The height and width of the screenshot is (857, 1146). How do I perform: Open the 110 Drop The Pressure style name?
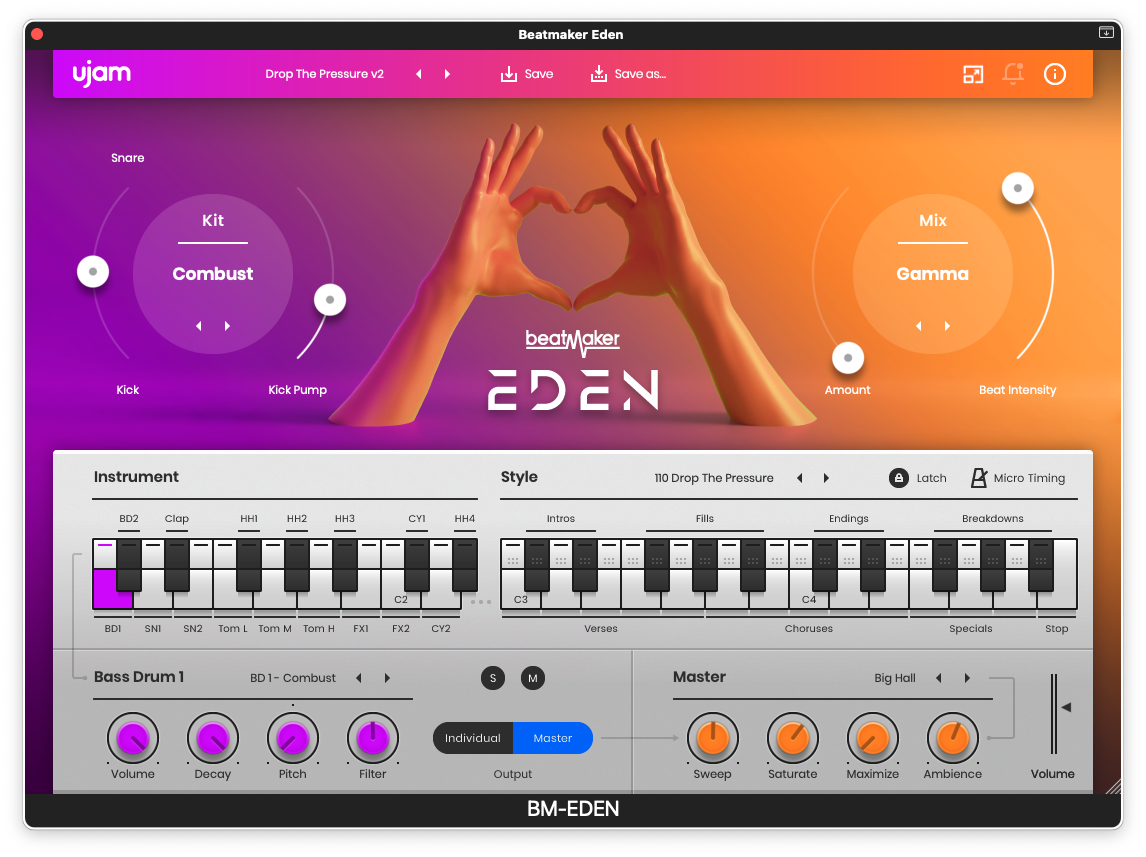coord(714,478)
